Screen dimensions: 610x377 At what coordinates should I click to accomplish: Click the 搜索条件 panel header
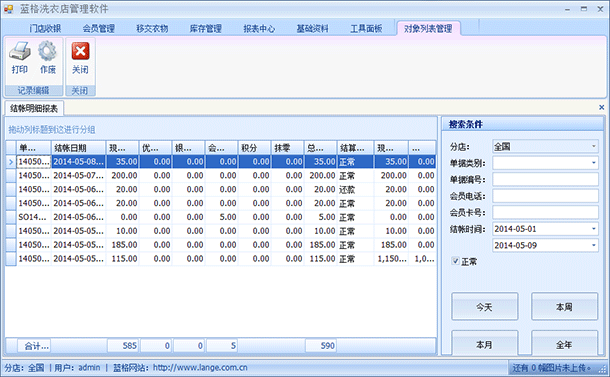pyautogui.click(x=523, y=124)
